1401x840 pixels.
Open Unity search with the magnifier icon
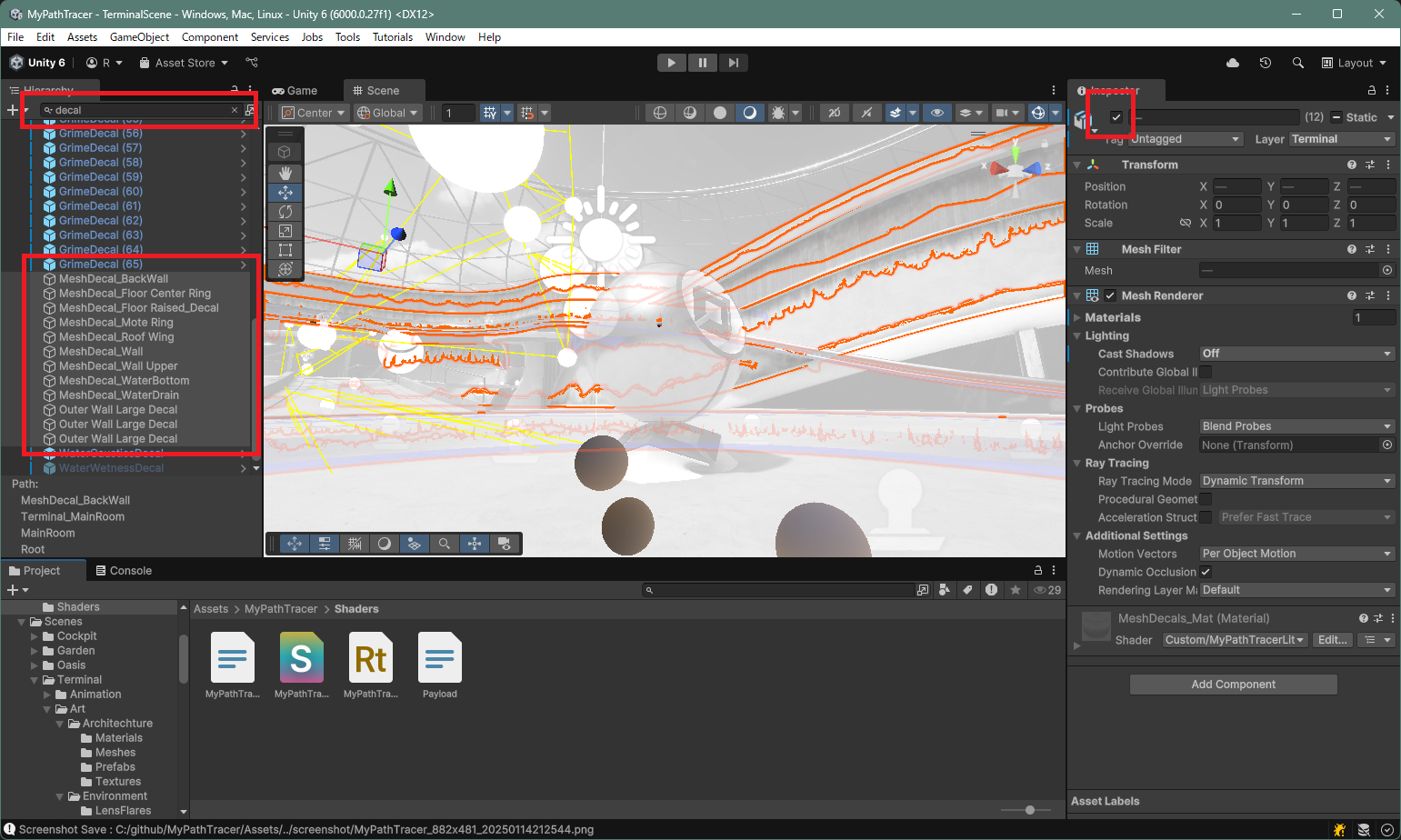(1297, 63)
